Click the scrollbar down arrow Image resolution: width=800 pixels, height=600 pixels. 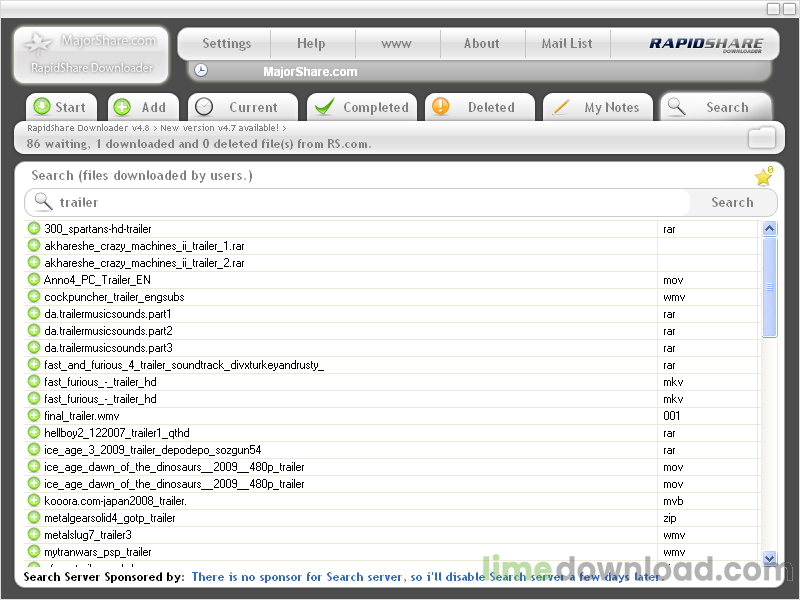(x=769, y=558)
